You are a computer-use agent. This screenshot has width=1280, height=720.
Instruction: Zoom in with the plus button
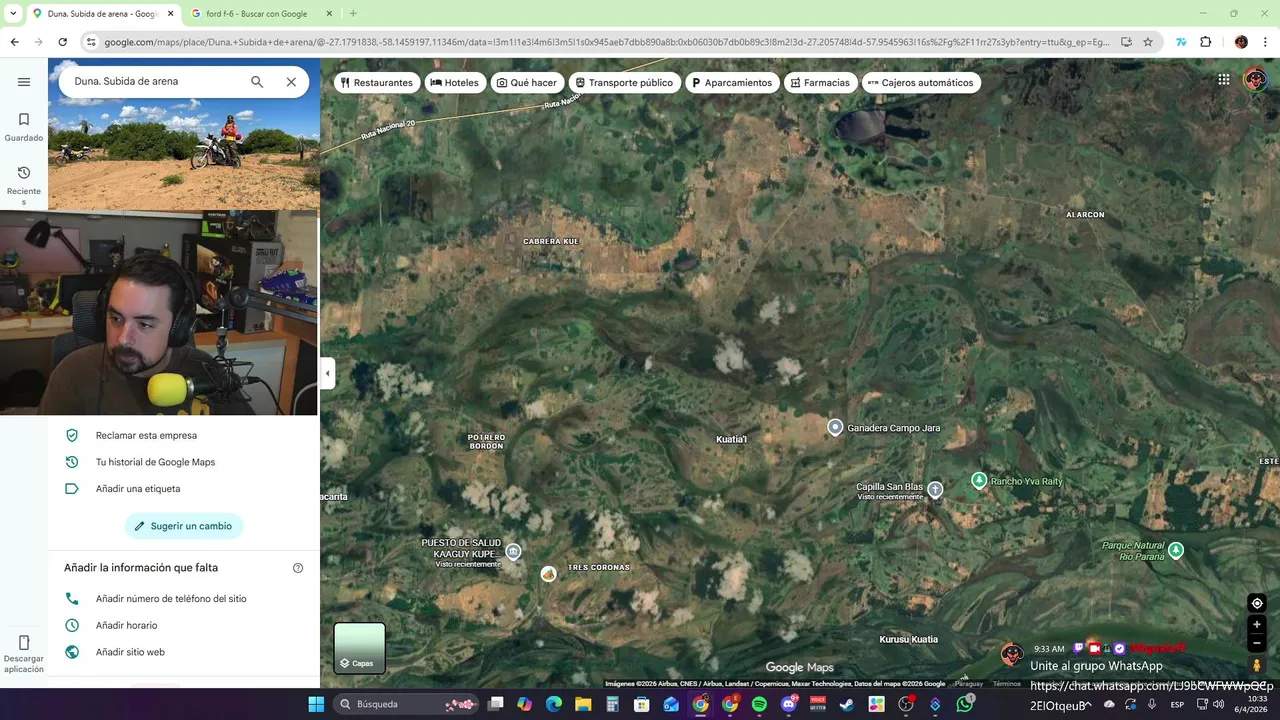click(1257, 625)
